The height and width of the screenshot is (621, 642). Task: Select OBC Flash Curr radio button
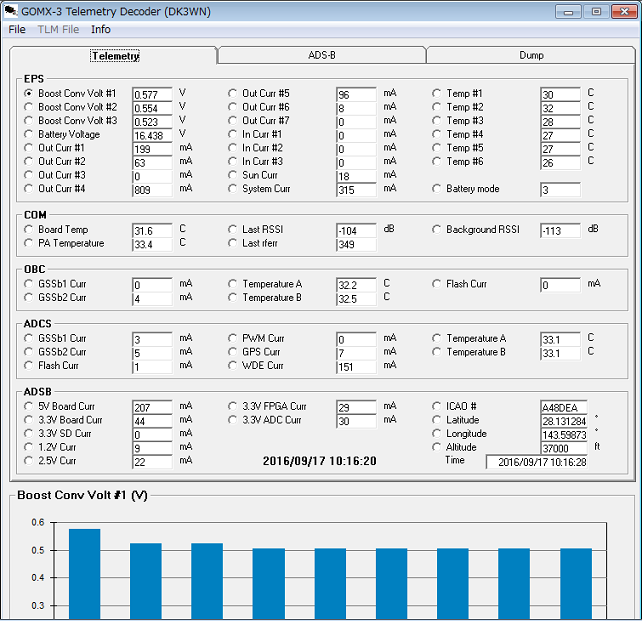point(436,284)
